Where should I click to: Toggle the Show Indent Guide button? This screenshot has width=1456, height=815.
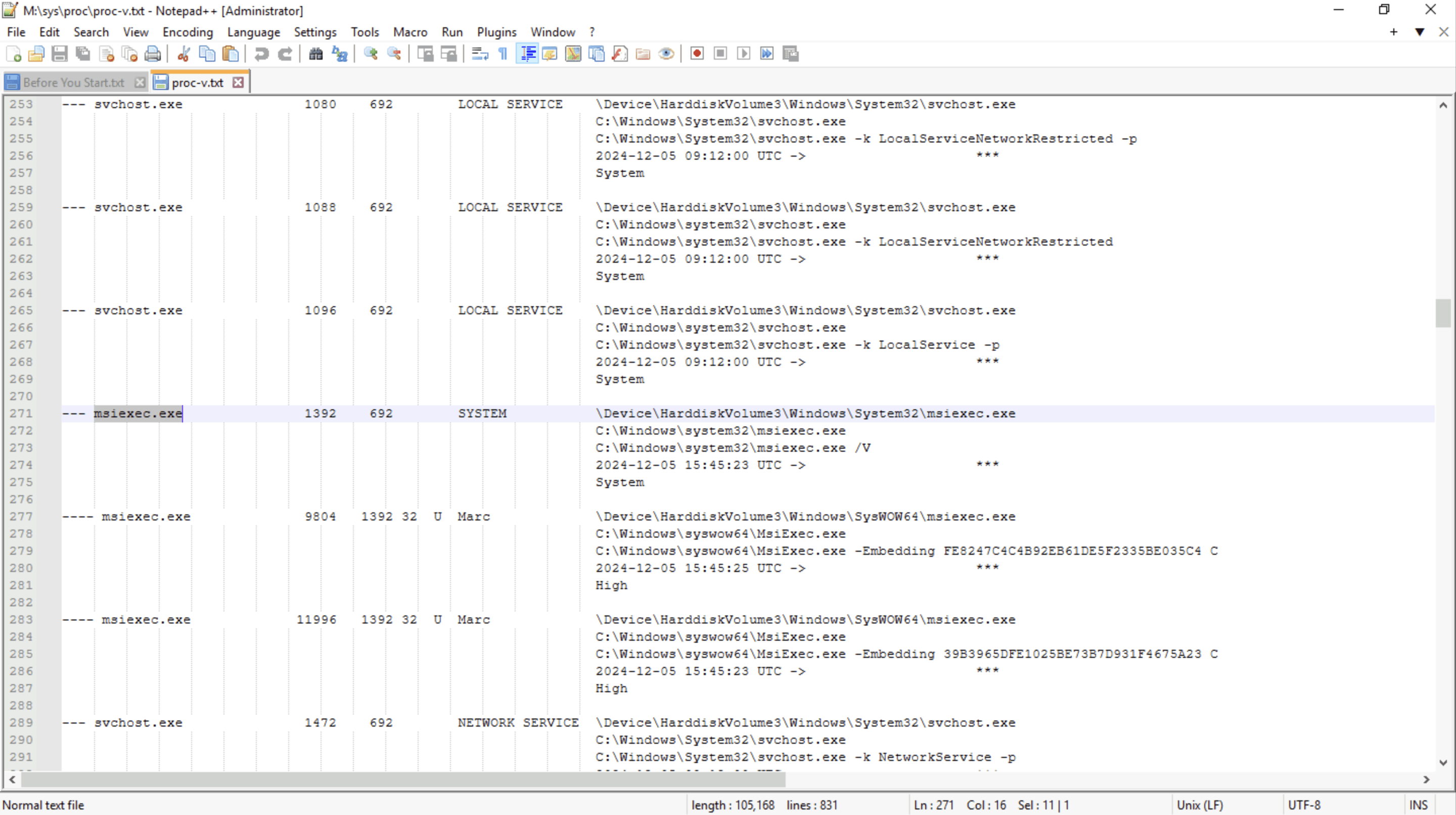(x=527, y=54)
